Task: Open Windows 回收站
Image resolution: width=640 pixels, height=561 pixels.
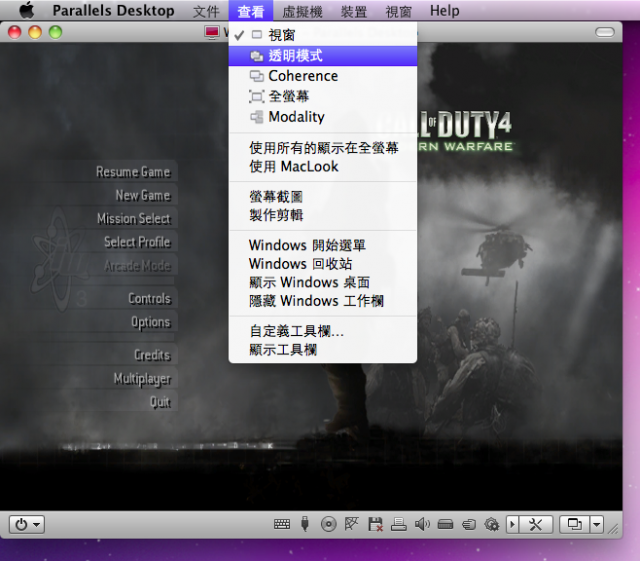Action: [323, 264]
